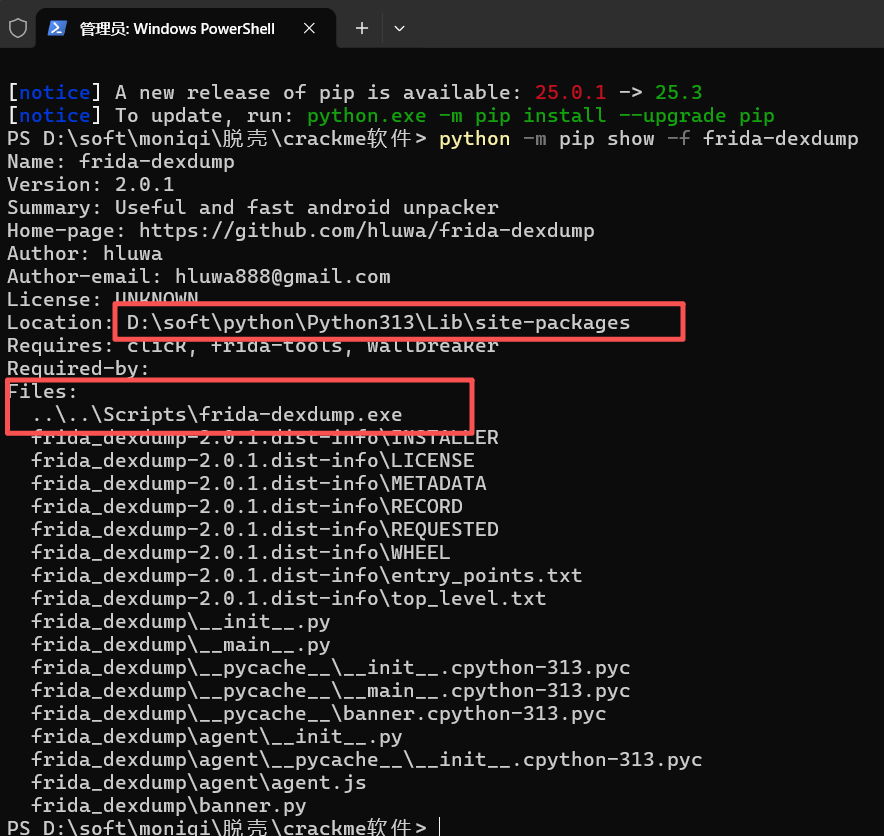Click the frida_dexdump\agent\__init__.py file entry
Viewport: 884px width, 836px height.
pos(216,737)
